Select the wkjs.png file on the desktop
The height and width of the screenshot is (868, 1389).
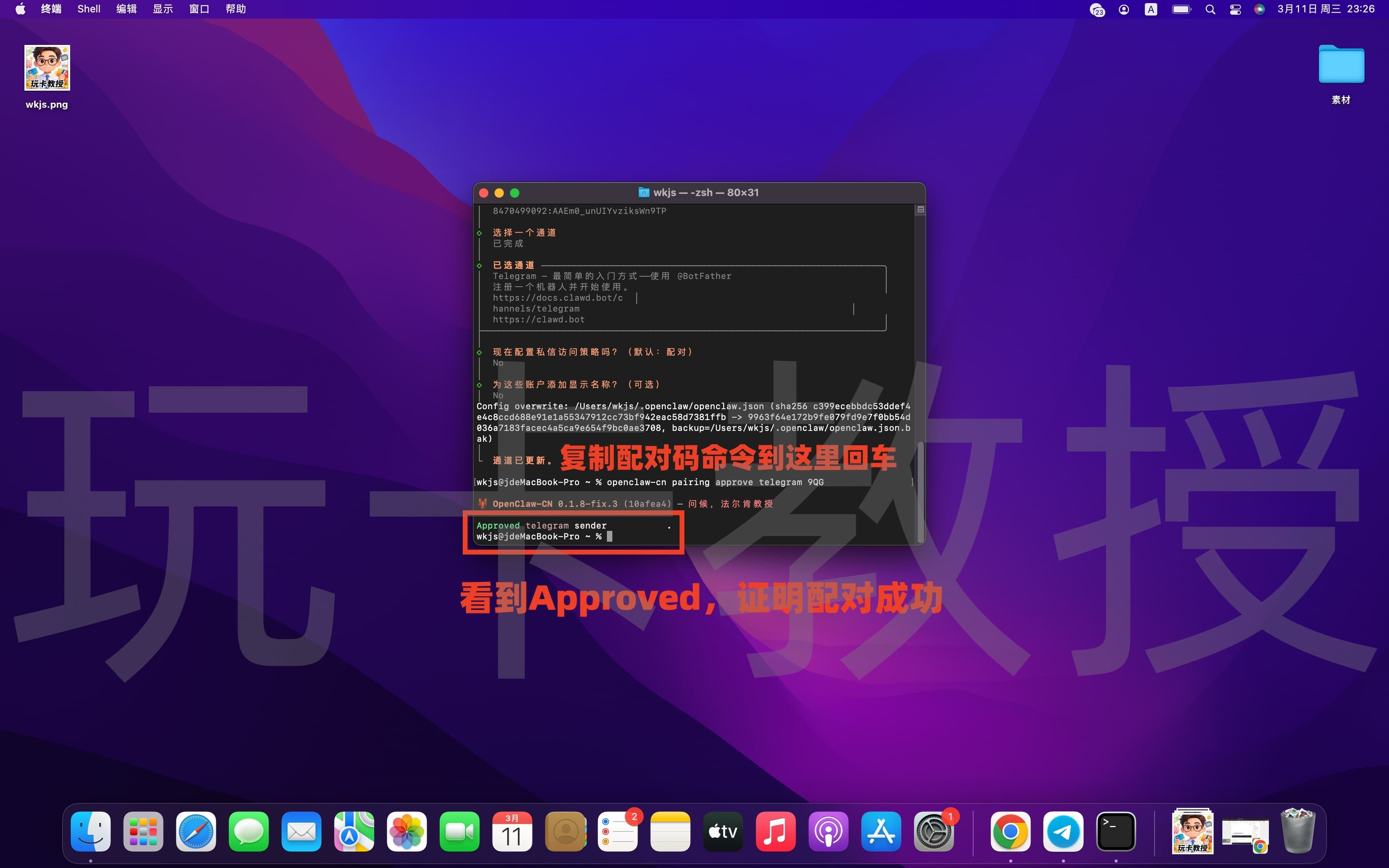pos(47,68)
